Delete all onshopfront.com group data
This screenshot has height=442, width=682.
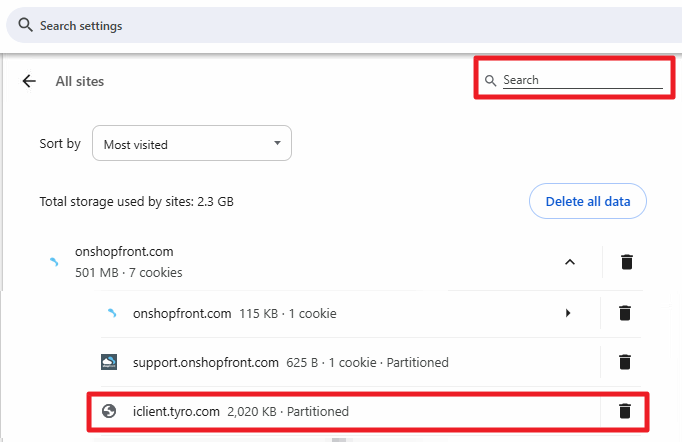tap(627, 262)
